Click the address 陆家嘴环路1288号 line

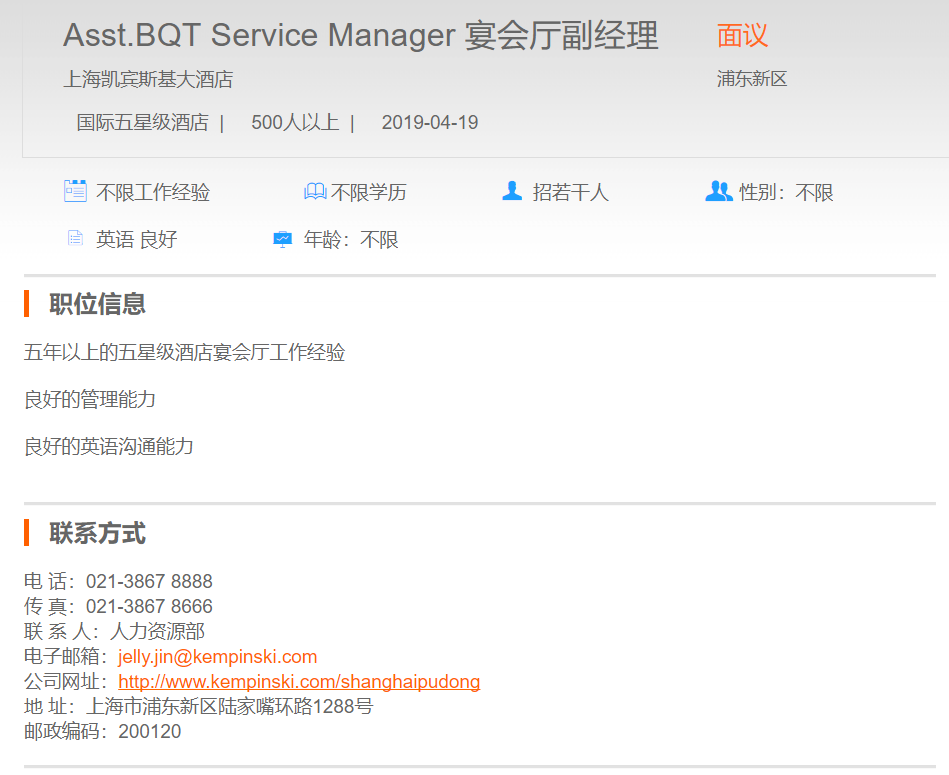tap(230, 707)
